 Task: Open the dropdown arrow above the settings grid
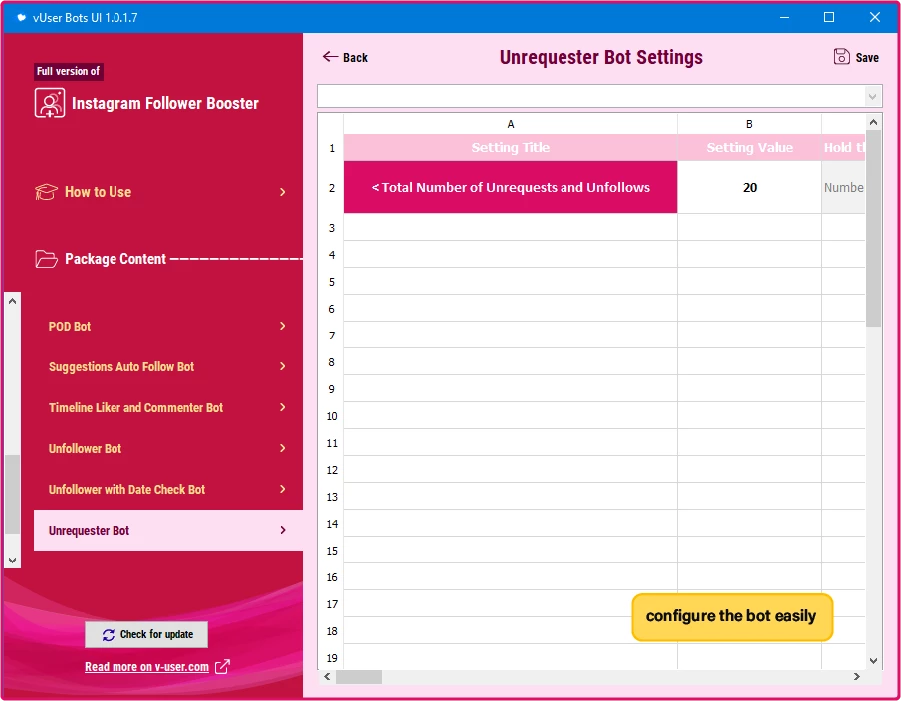[872, 96]
